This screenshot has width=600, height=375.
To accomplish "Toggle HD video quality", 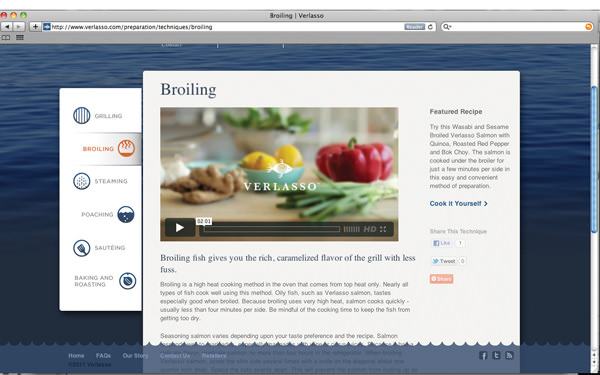I will 370,229.
